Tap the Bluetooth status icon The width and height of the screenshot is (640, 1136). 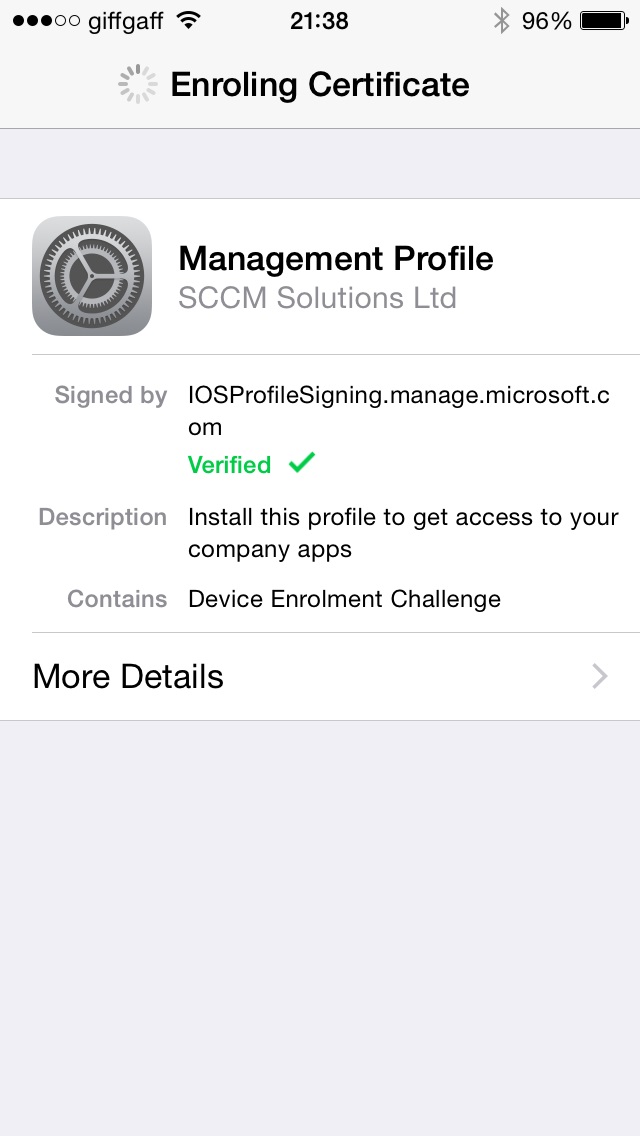pyautogui.click(x=501, y=20)
